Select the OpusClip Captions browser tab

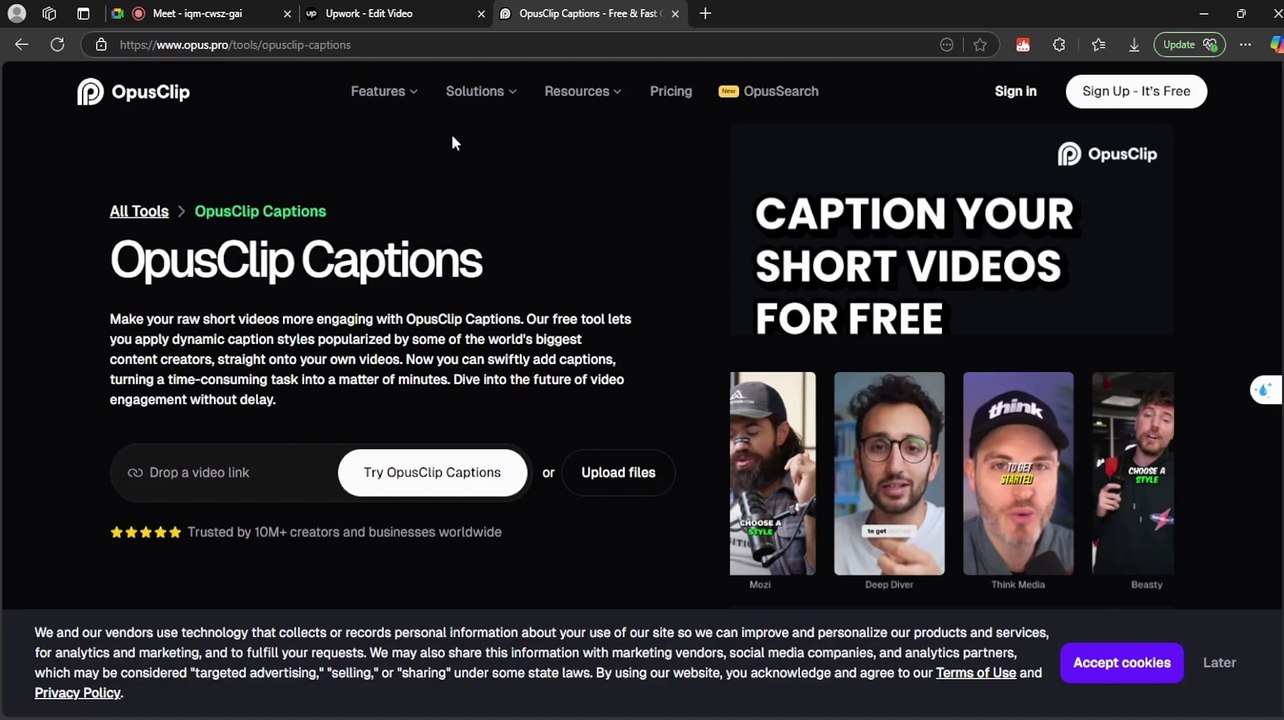pyautogui.click(x=588, y=14)
